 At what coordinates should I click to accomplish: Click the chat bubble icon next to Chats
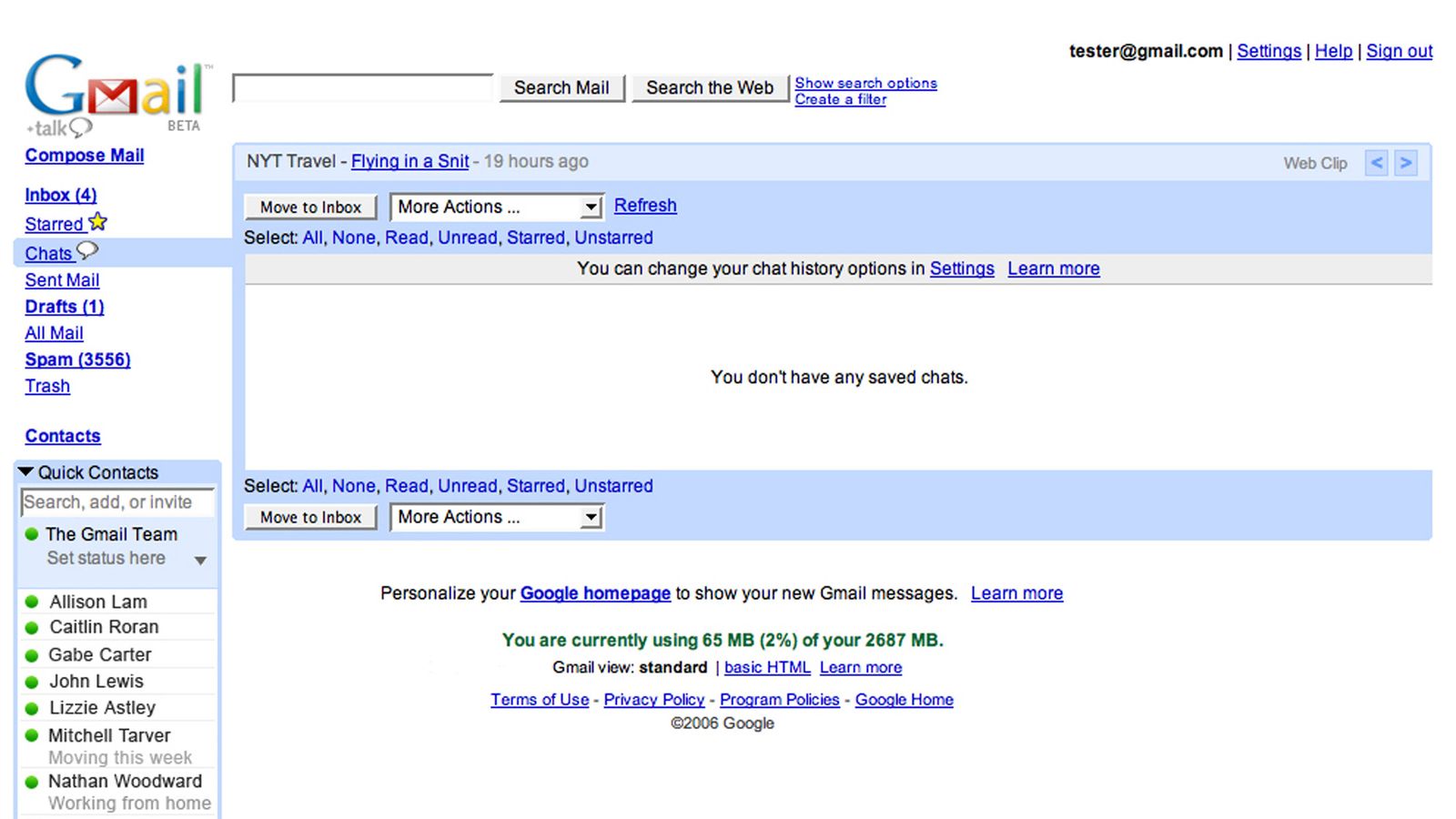click(x=86, y=251)
